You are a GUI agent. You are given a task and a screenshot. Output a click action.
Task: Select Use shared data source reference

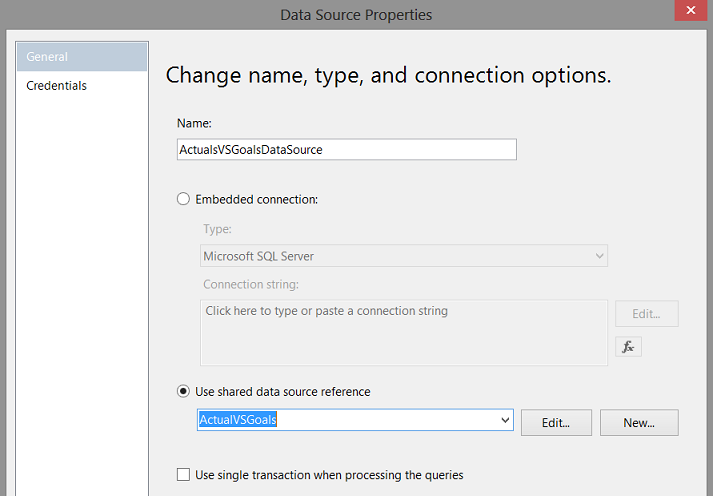click(x=183, y=392)
